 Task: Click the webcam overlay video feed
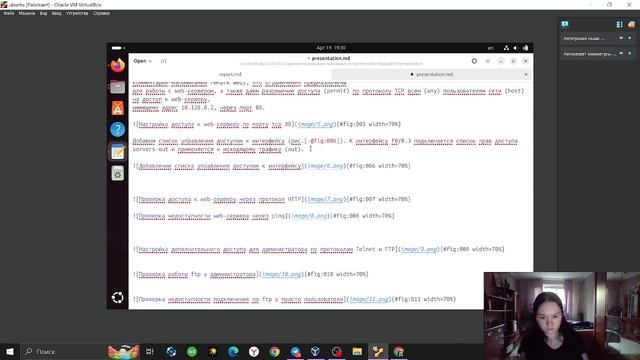[x=562, y=316]
